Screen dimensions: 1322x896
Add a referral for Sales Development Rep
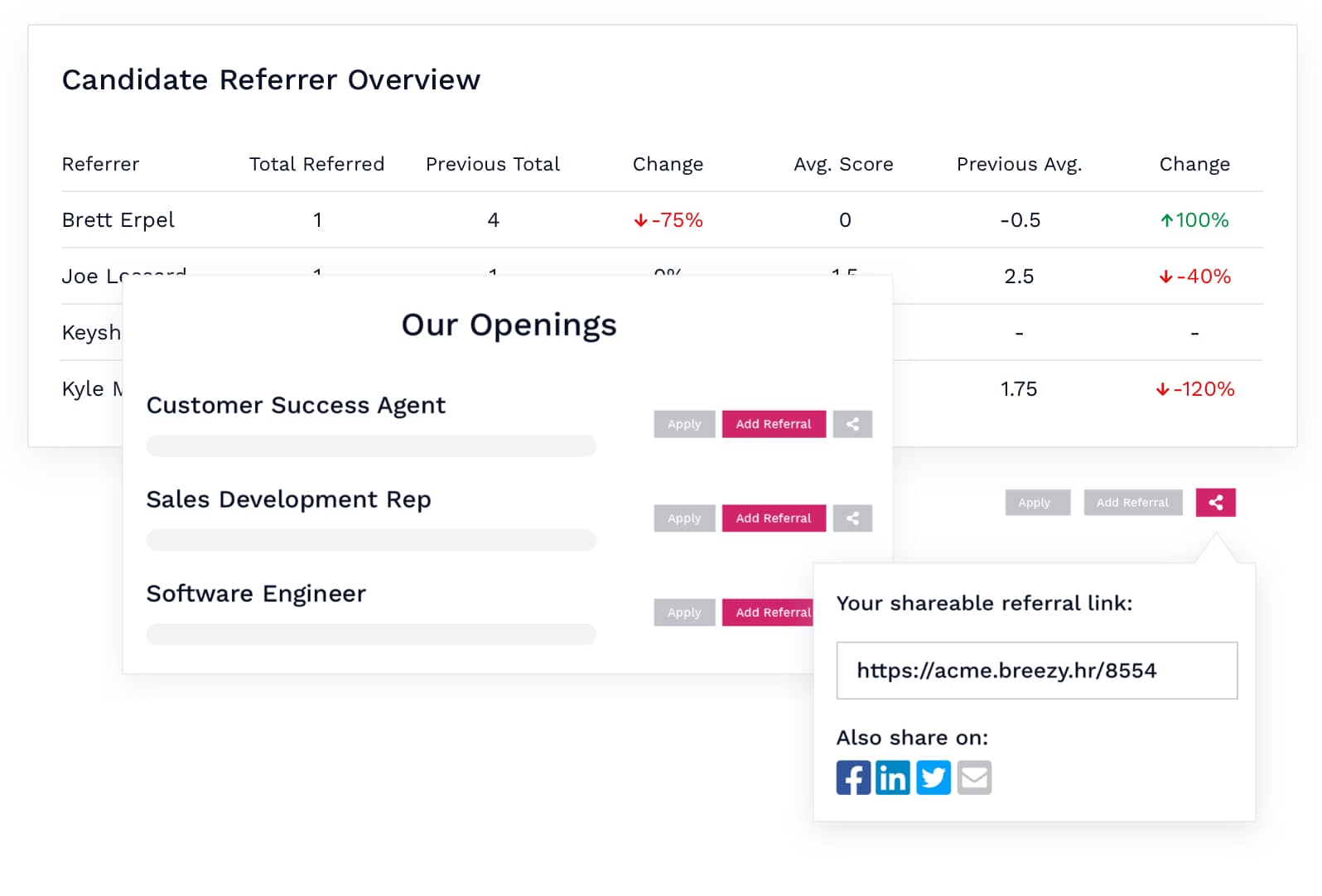tap(774, 518)
